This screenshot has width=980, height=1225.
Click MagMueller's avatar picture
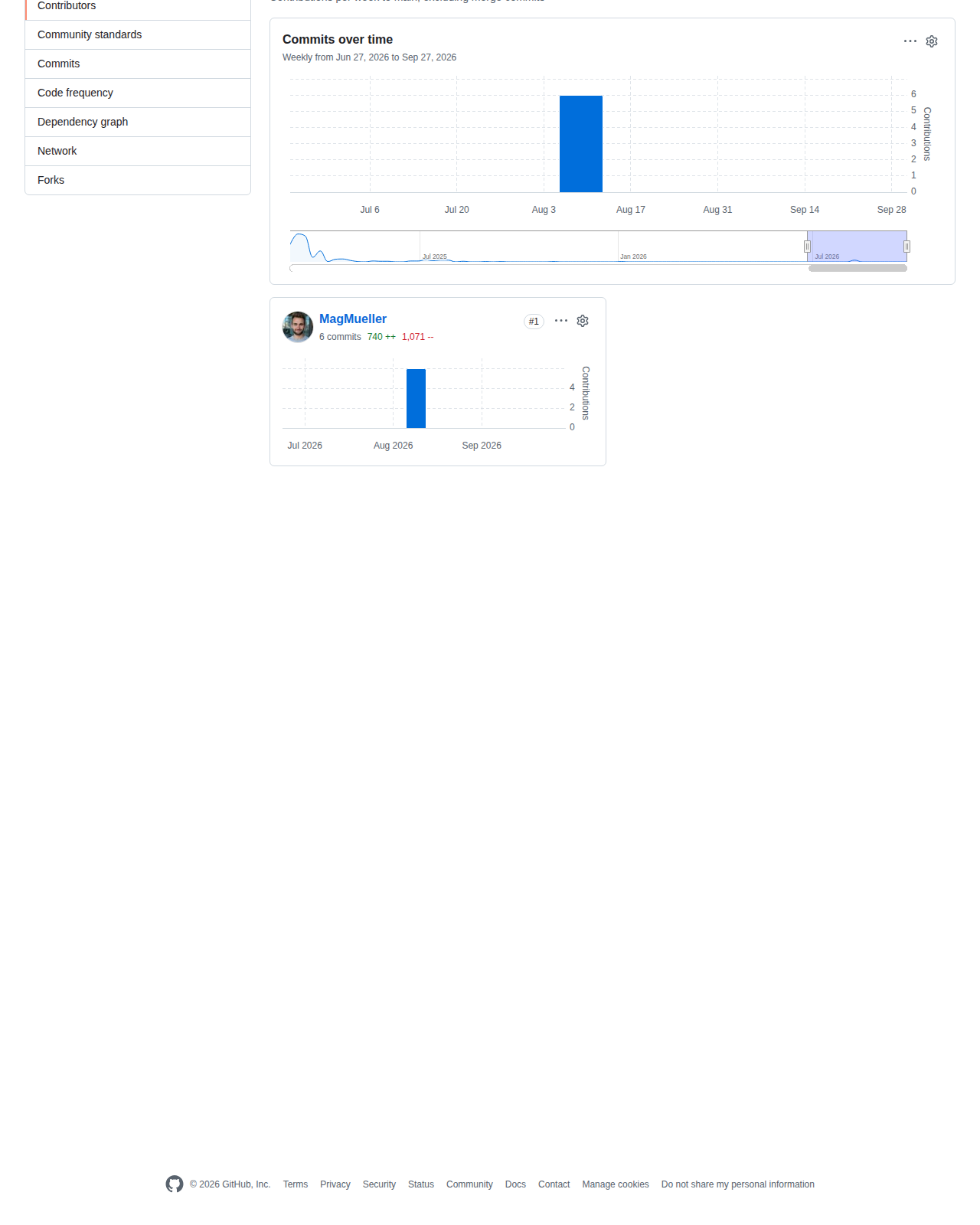(298, 327)
